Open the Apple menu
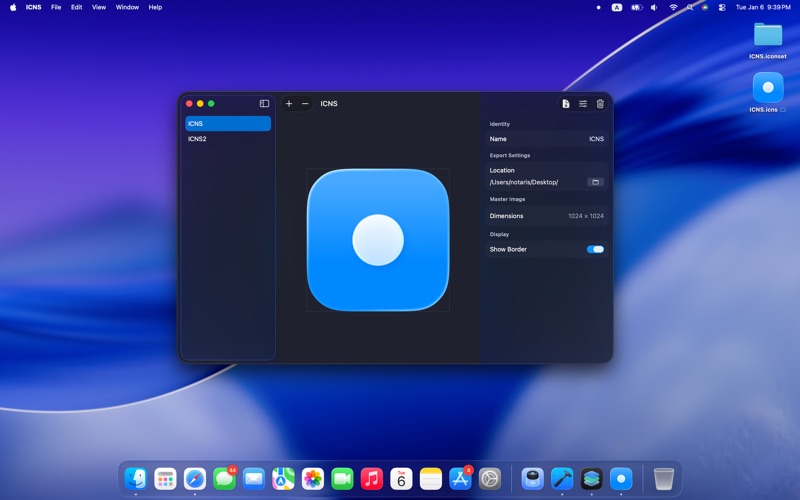The width and height of the screenshot is (800, 500). (x=13, y=7)
